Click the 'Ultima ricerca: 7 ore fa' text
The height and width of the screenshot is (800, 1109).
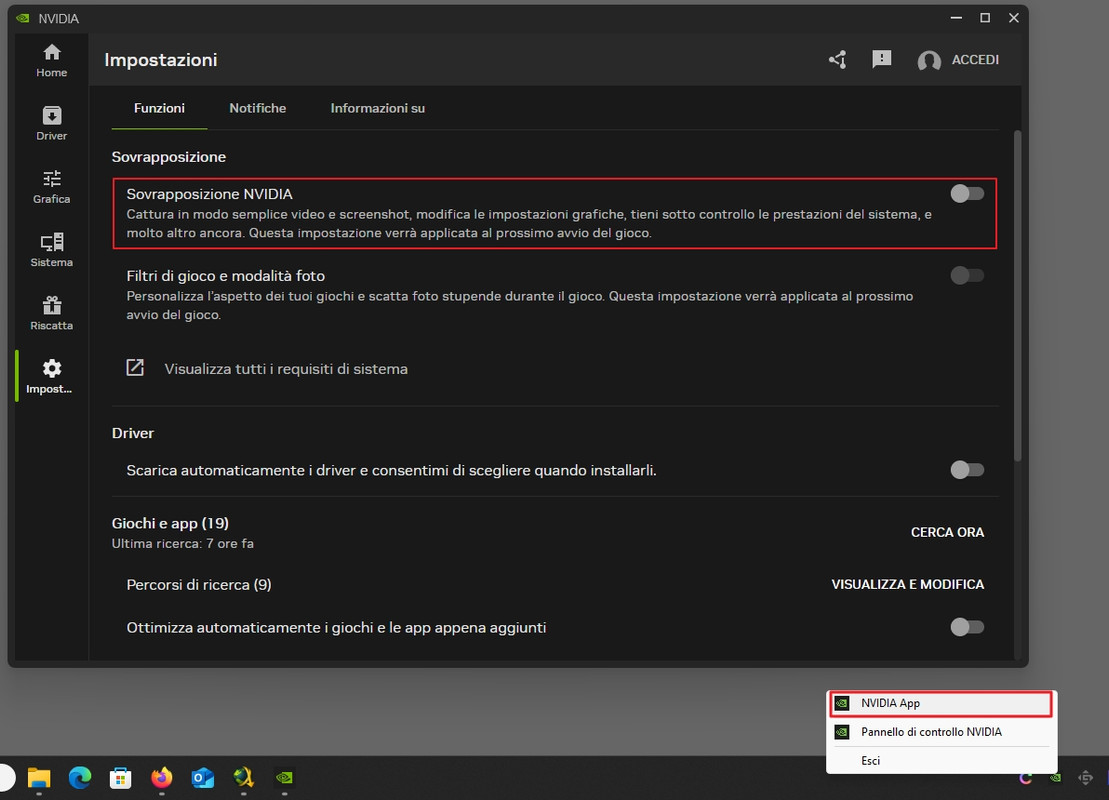coord(182,544)
